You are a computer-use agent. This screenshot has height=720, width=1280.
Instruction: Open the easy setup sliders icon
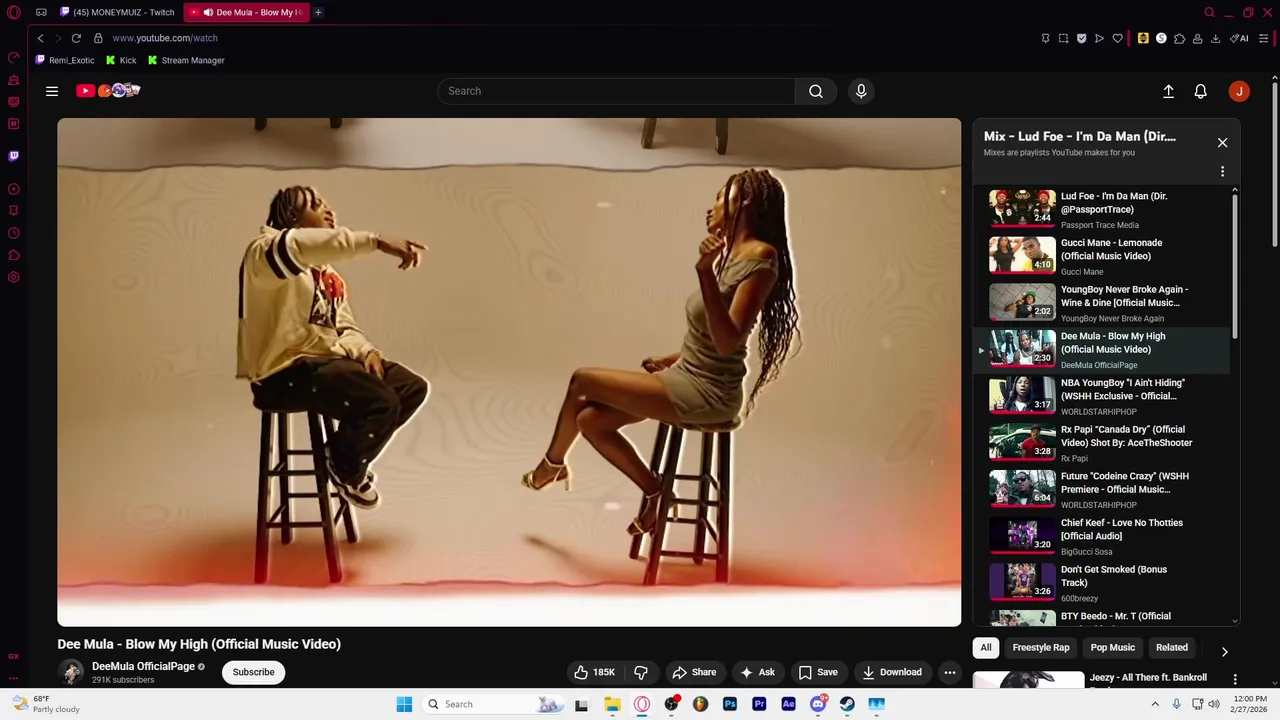1264,38
